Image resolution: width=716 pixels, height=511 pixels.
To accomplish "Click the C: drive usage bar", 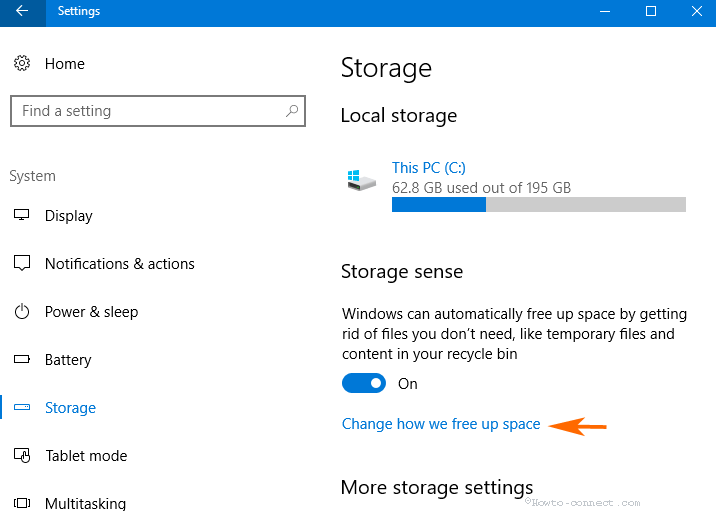I will click(x=539, y=205).
